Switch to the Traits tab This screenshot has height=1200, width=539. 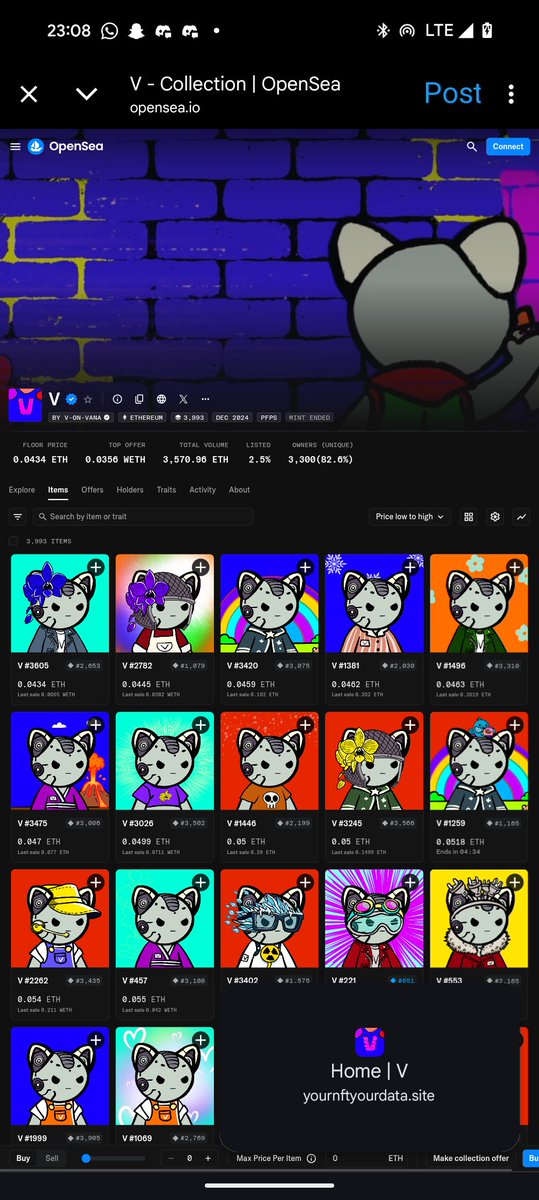click(166, 490)
